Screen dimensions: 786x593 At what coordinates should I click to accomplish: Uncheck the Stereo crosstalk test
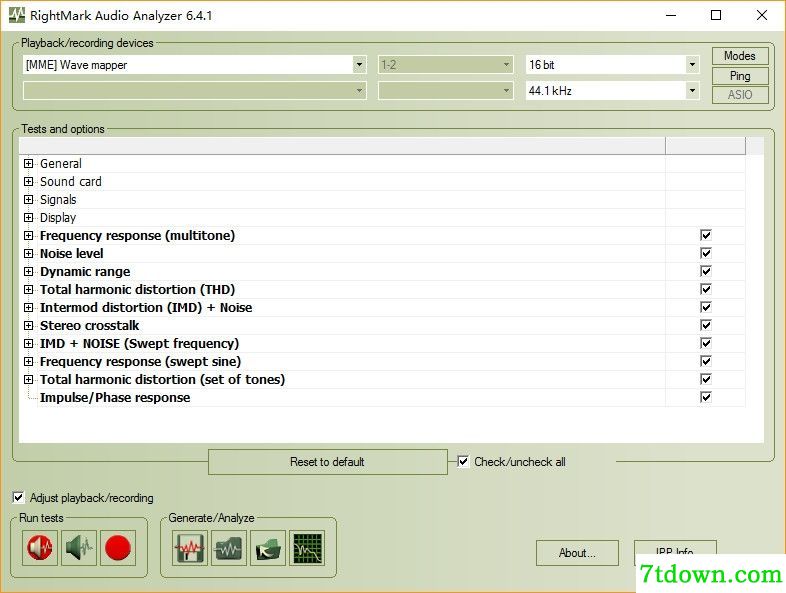tap(706, 325)
